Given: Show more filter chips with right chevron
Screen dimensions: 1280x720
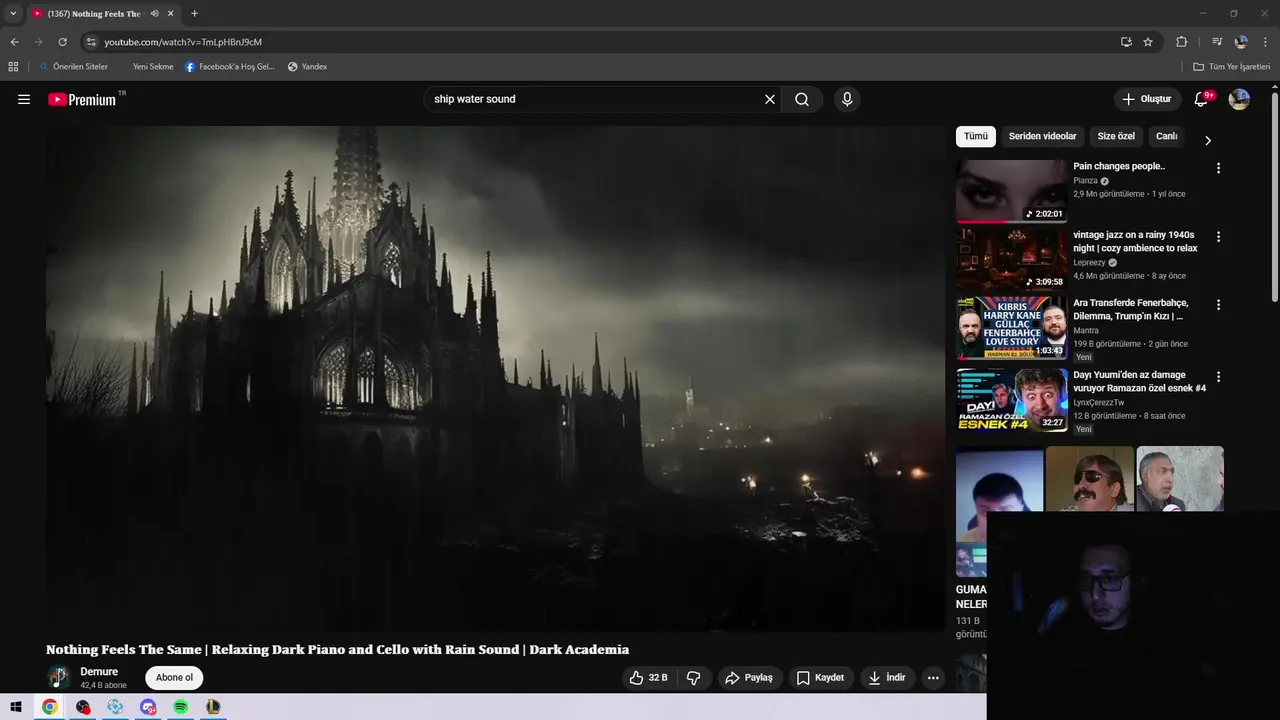Looking at the screenshot, I should pyautogui.click(x=1207, y=140).
